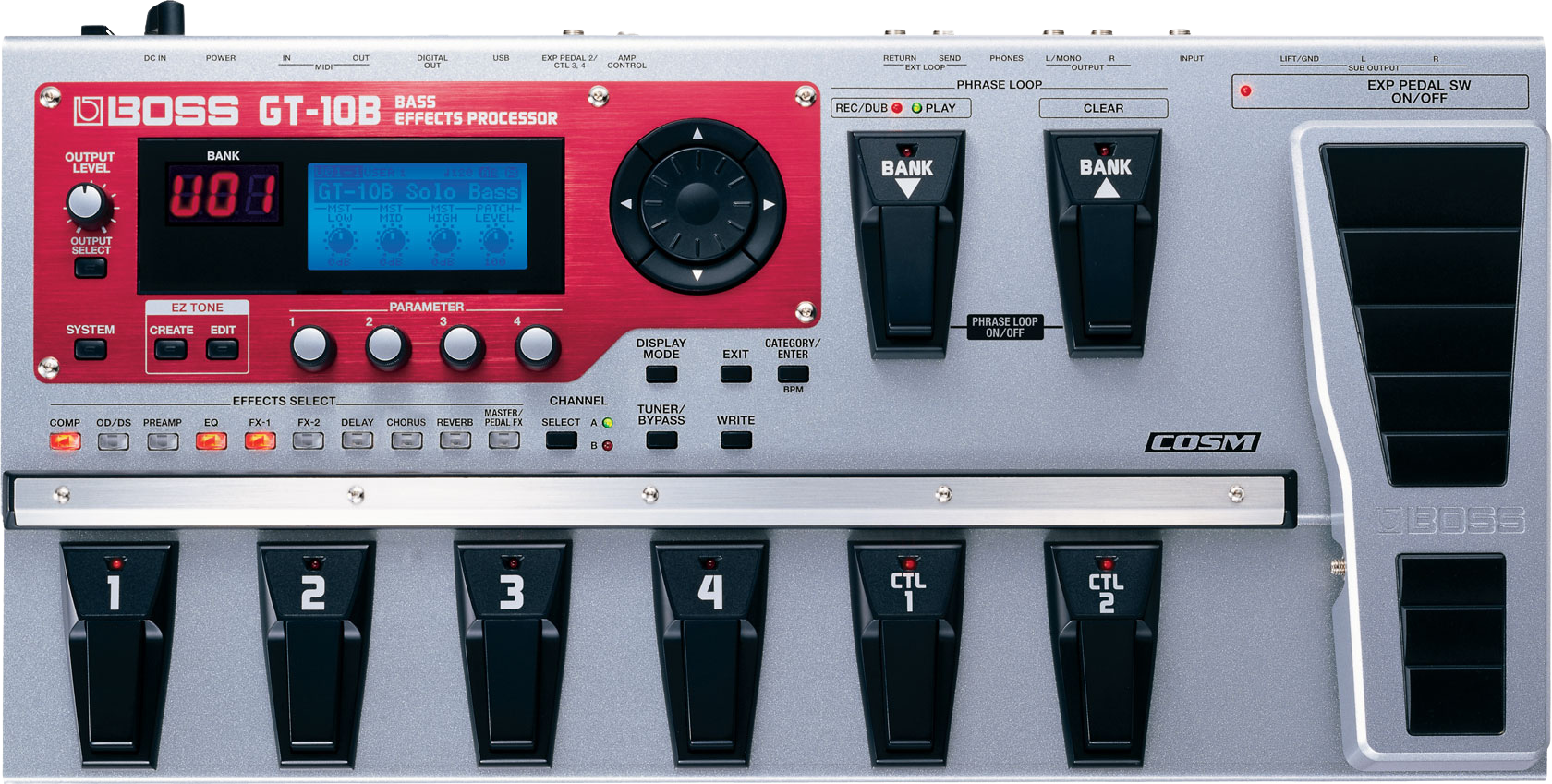The image size is (1552, 784).
Task: Toggle the DELAY effect button
Action: [358, 441]
